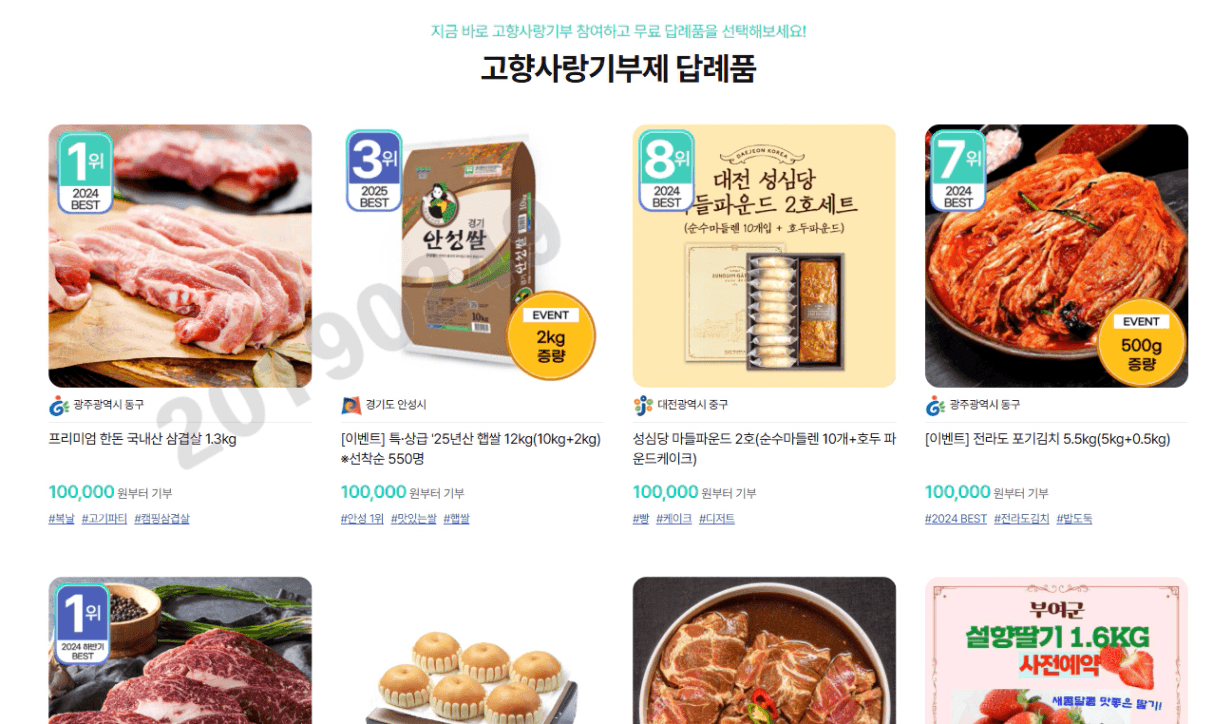Viewport: 1213px width, 724px height.
Task: Click the 3위 2025 BEST badge on rice
Action: (x=374, y=171)
